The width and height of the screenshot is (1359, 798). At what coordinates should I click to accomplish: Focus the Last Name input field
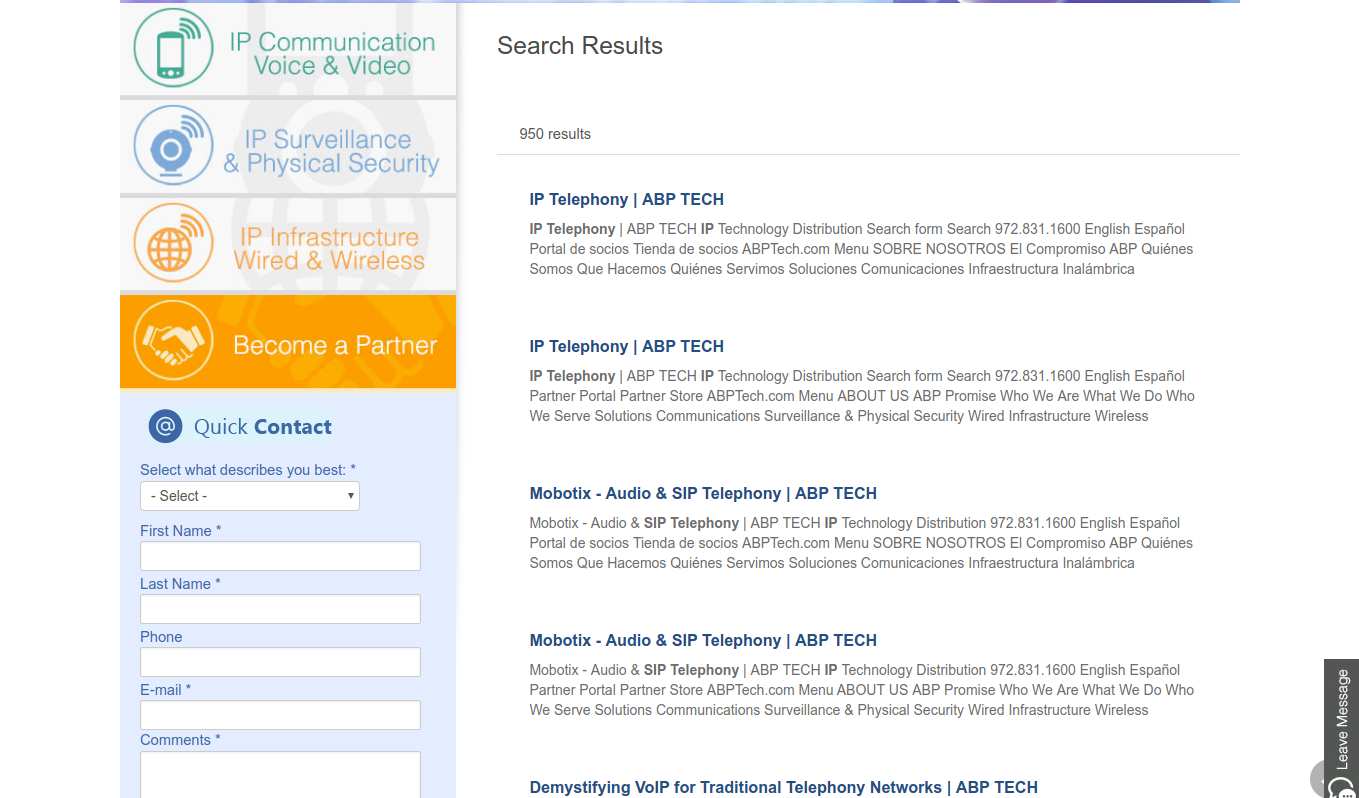click(280, 609)
